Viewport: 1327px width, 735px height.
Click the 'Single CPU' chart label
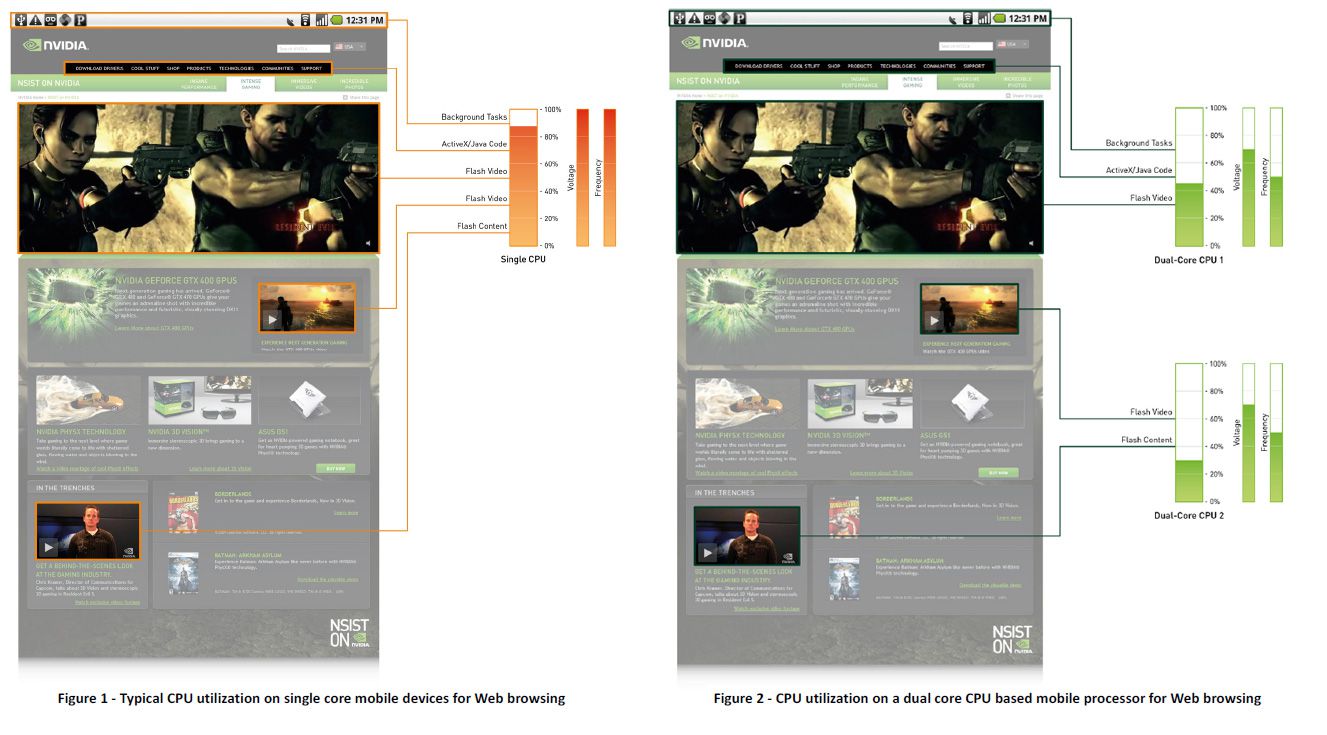click(x=523, y=259)
